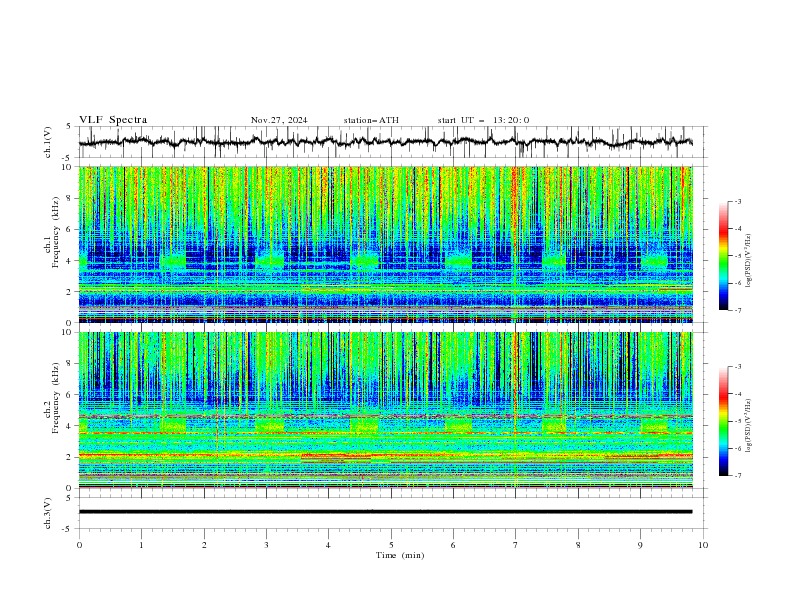Click the ch.2 color bar log(PSD) label
792x612 pixels.
749,425
